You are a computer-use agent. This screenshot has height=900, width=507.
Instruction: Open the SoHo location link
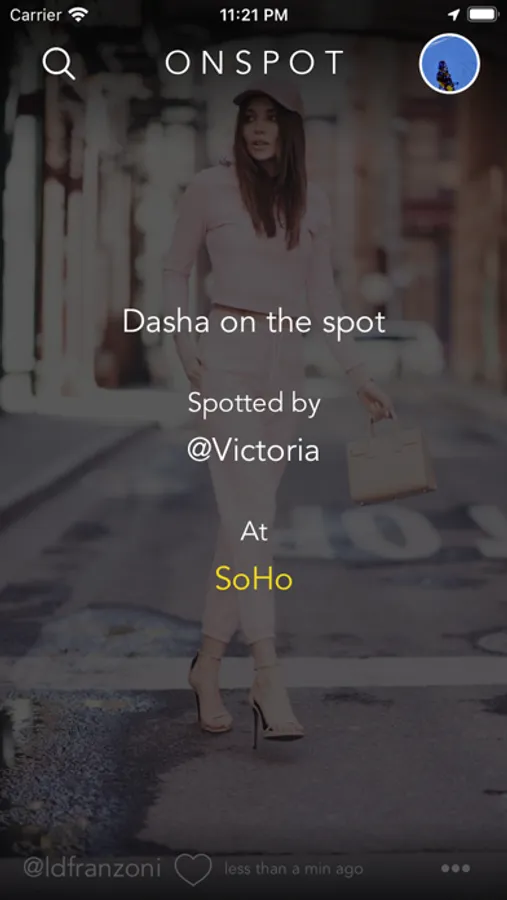(x=253, y=579)
